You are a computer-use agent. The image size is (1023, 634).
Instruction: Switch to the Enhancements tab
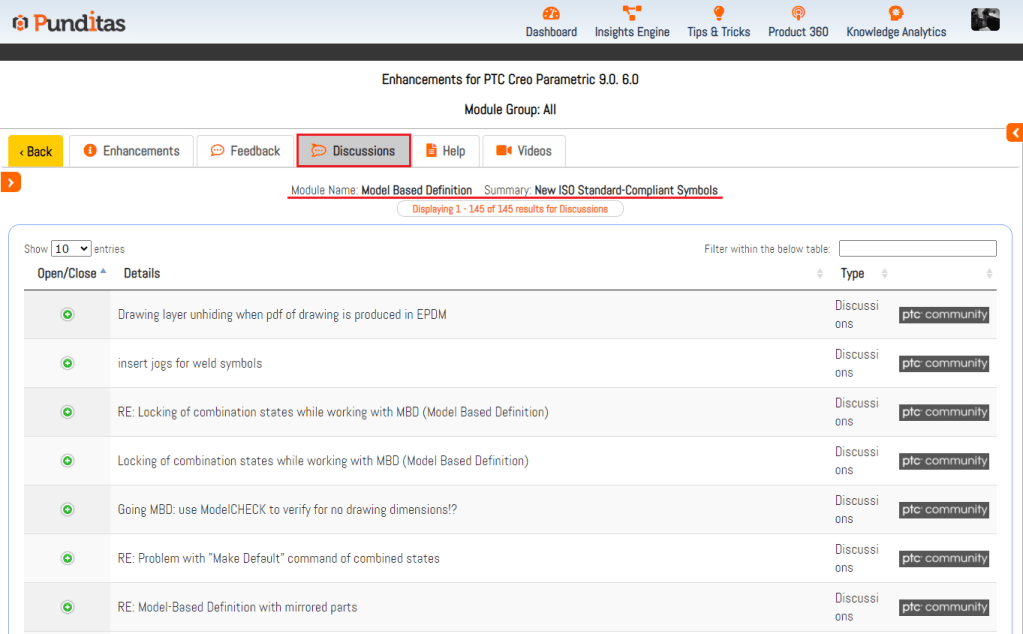pos(132,151)
